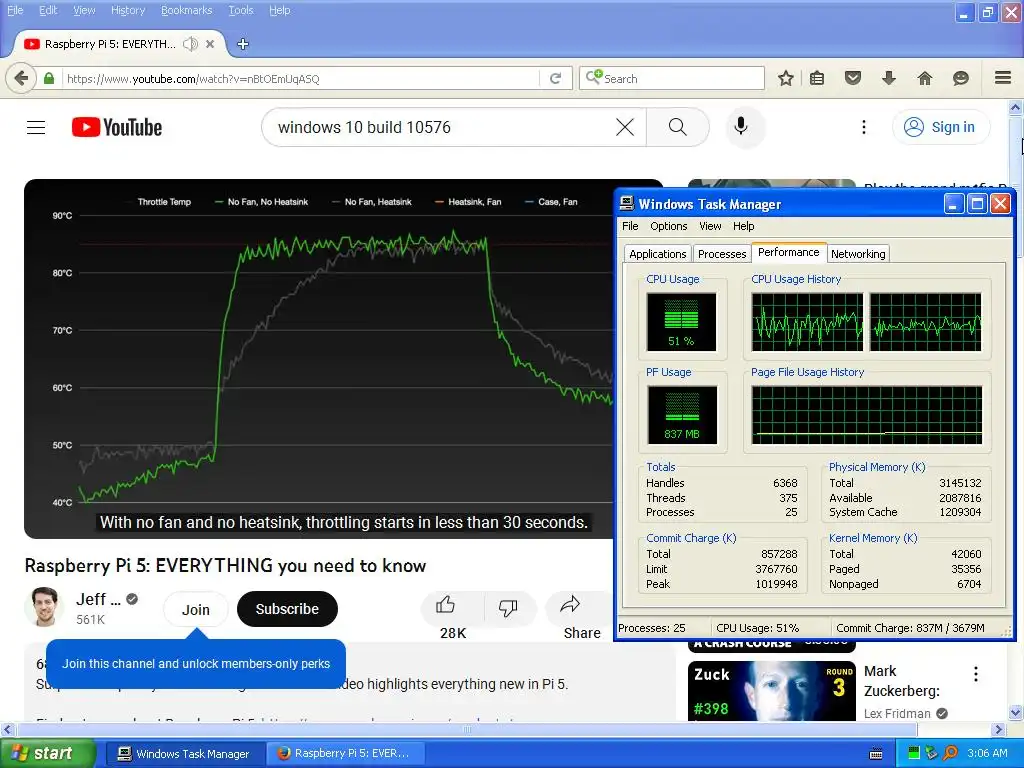Reload the page using the refresh icon
Viewport: 1024px width, 768px height.
[x=556, y=78]
